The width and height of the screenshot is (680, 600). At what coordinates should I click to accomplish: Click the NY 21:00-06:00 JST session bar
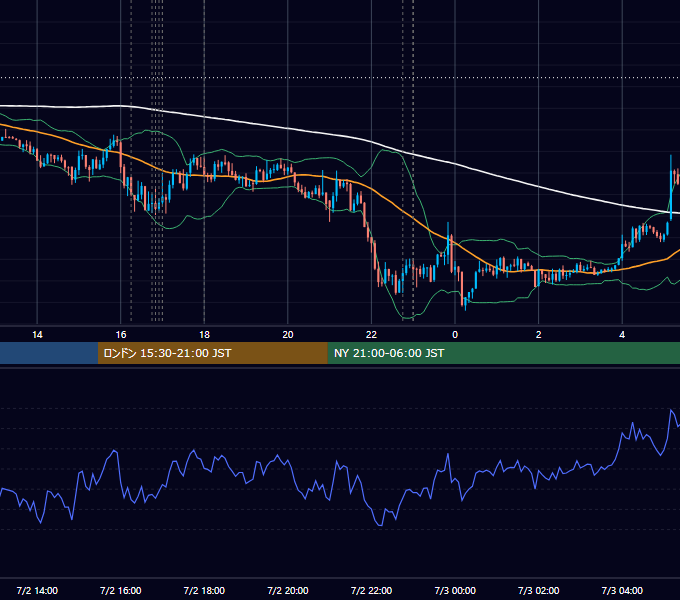tap(503, 353)
